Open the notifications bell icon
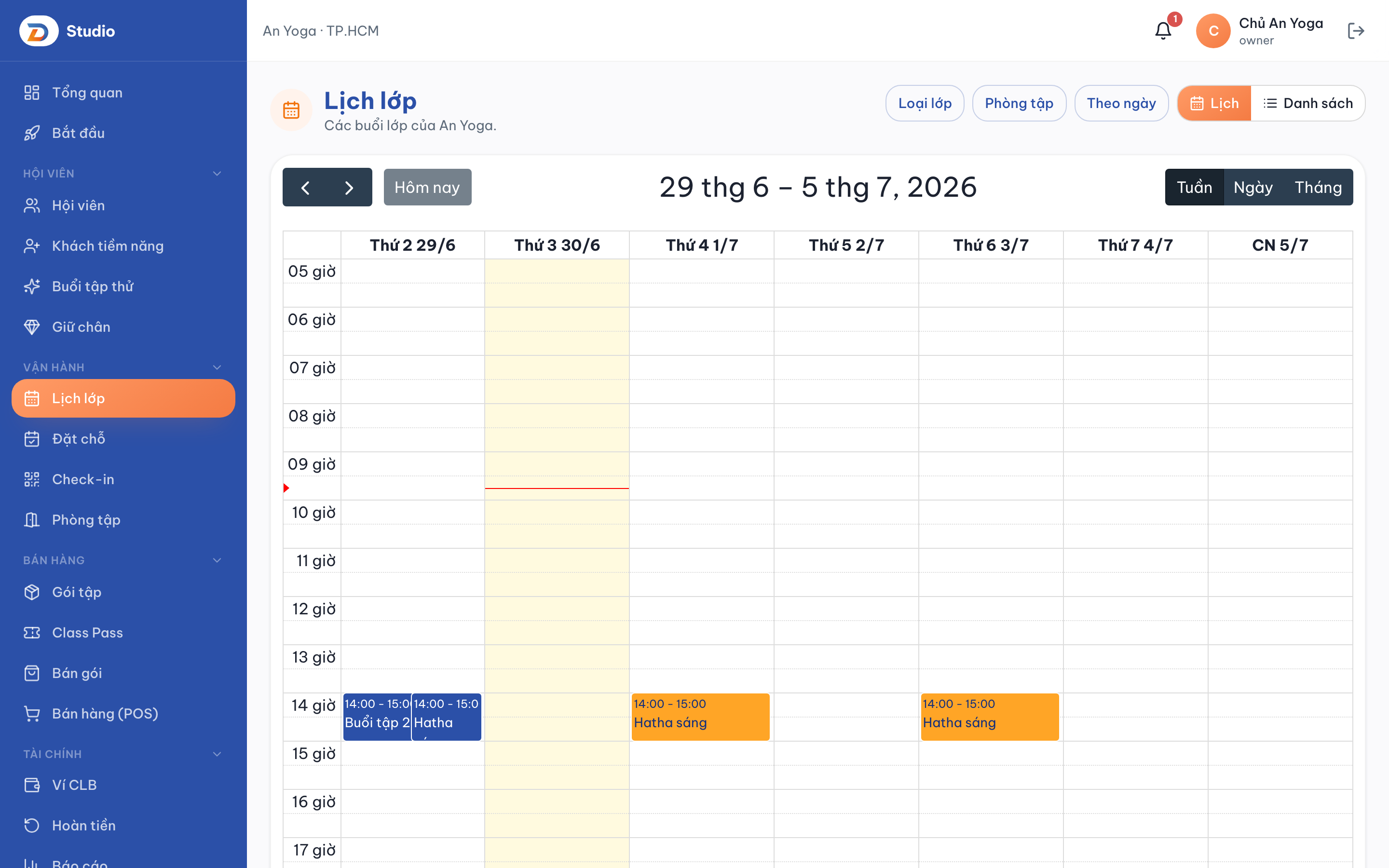Screen dimensions: 1389x868 tap(1163, 31)
